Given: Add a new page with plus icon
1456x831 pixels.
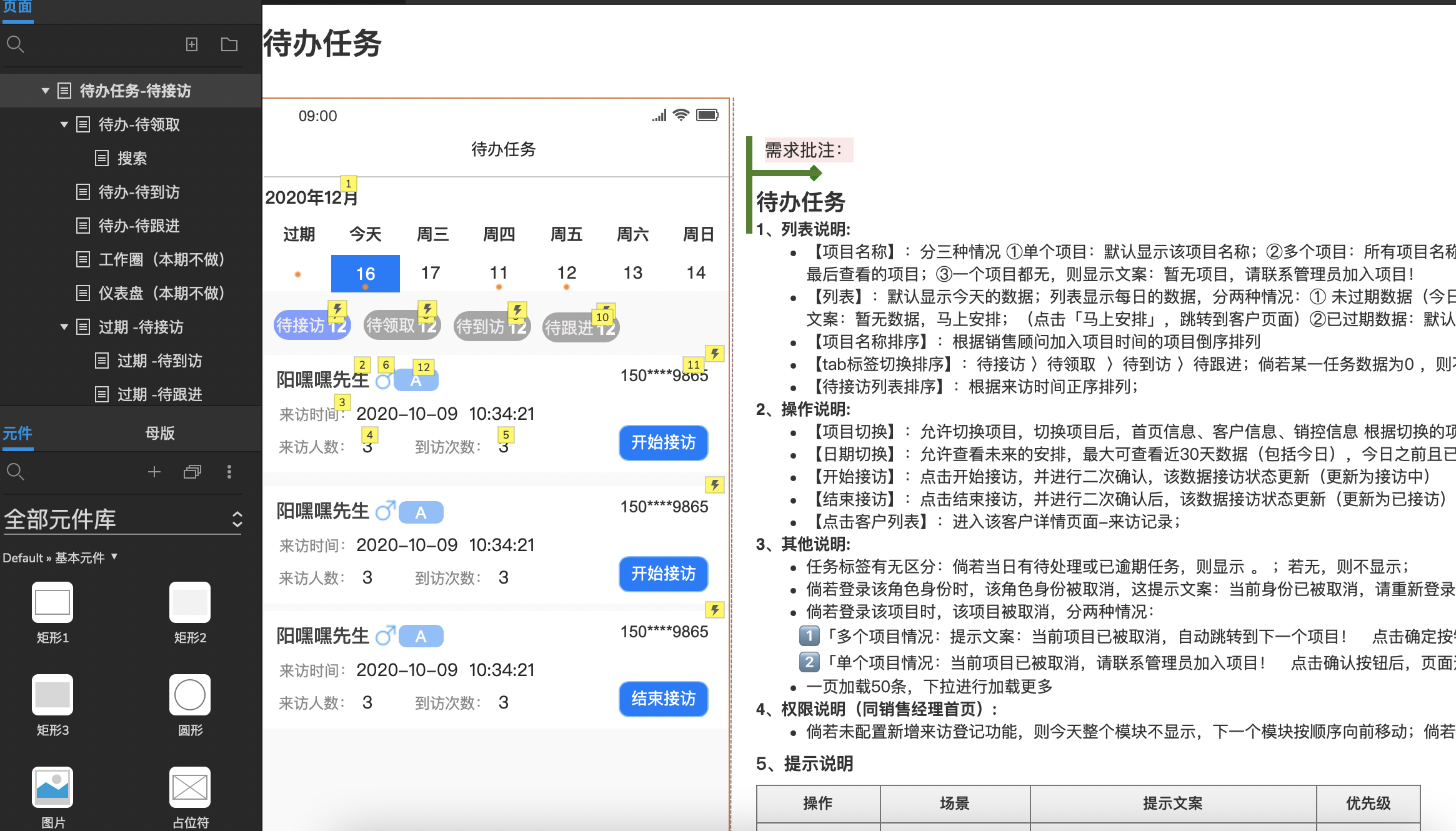Looking at the screenshot, I should 192,44.
